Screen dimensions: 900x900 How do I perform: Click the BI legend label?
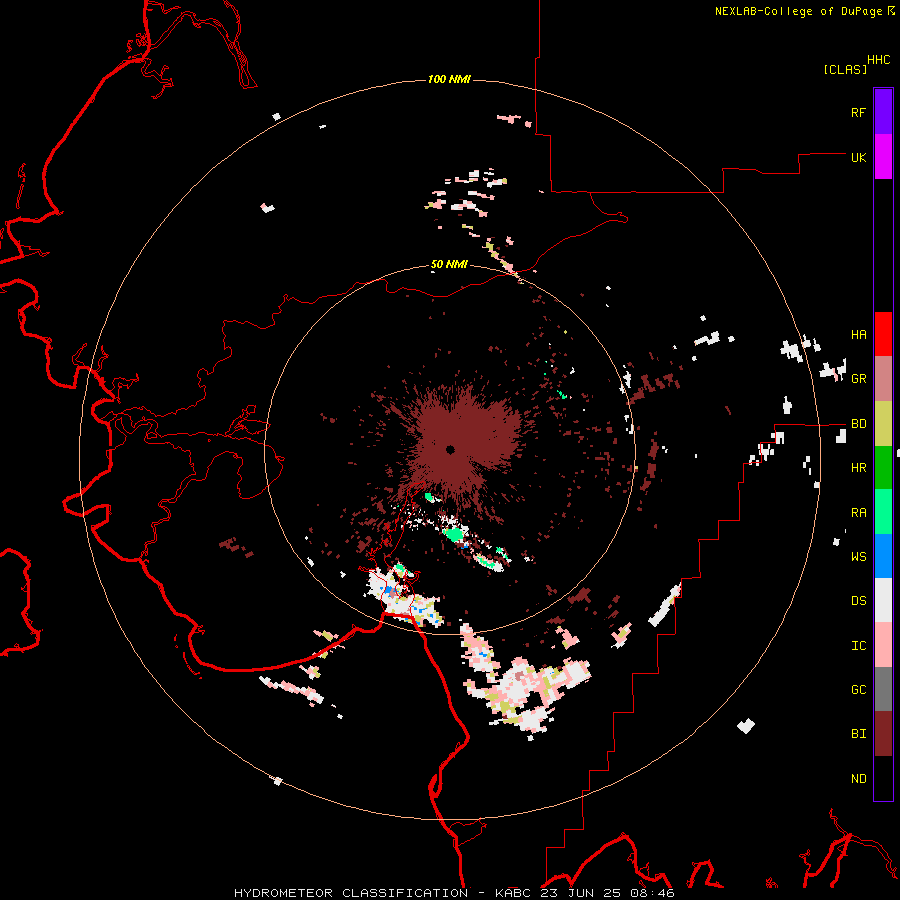click(x=858, y=734)
